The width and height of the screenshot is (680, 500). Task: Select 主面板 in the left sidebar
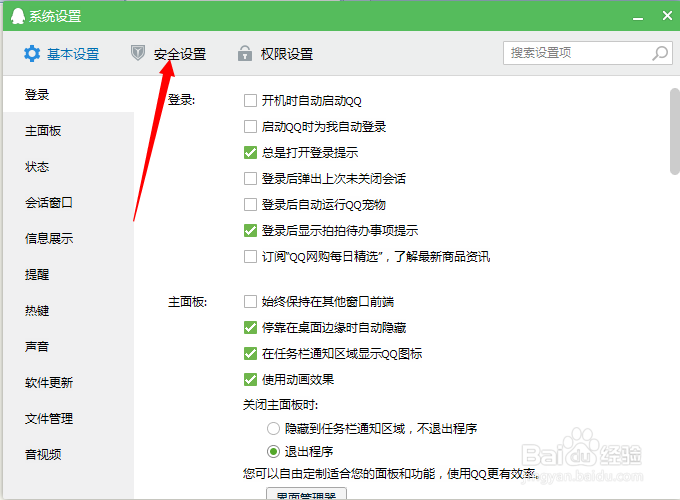[69, 131]
